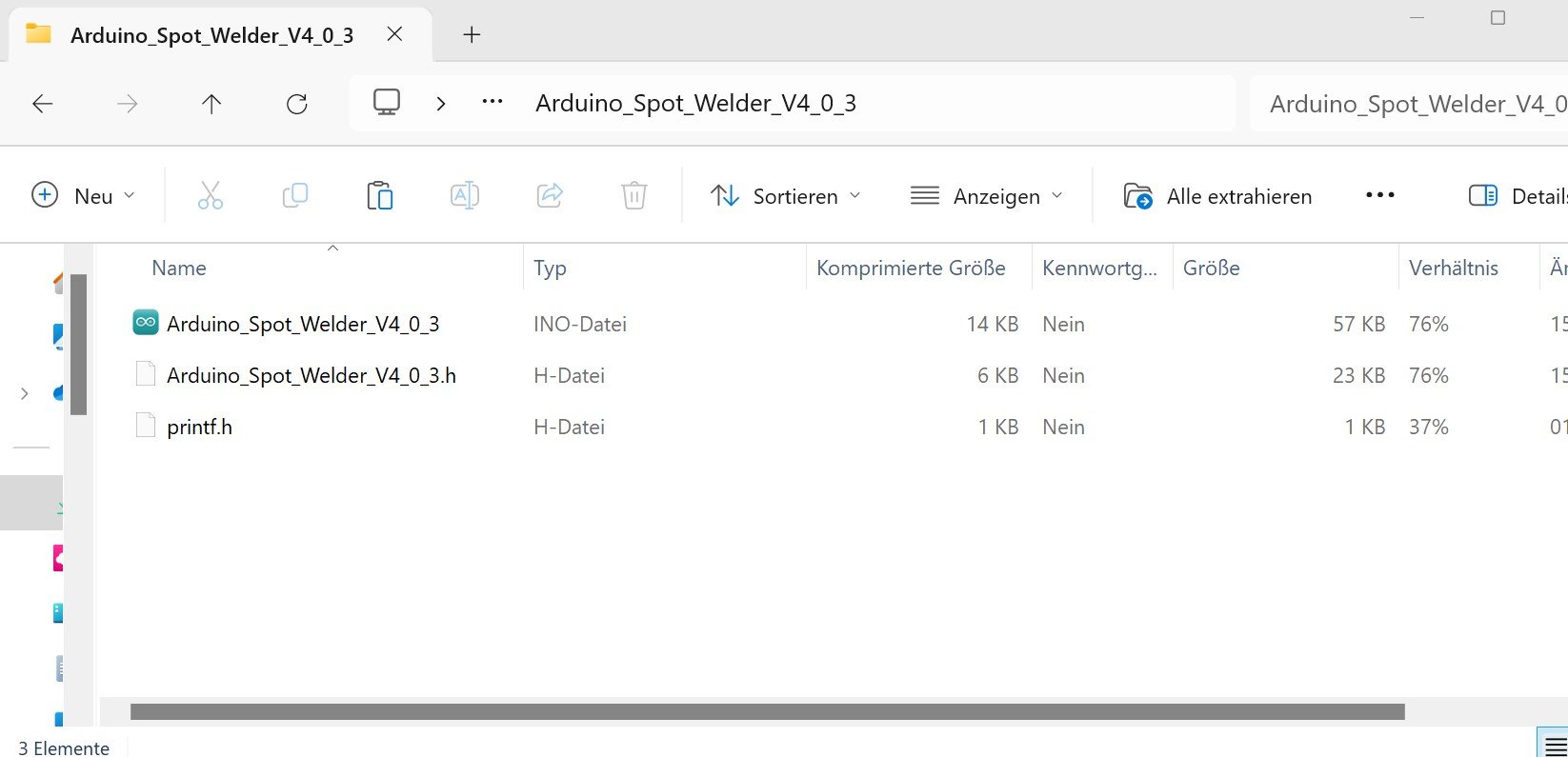Click the Arduino icon of the INO file

[x=146, y=323]
